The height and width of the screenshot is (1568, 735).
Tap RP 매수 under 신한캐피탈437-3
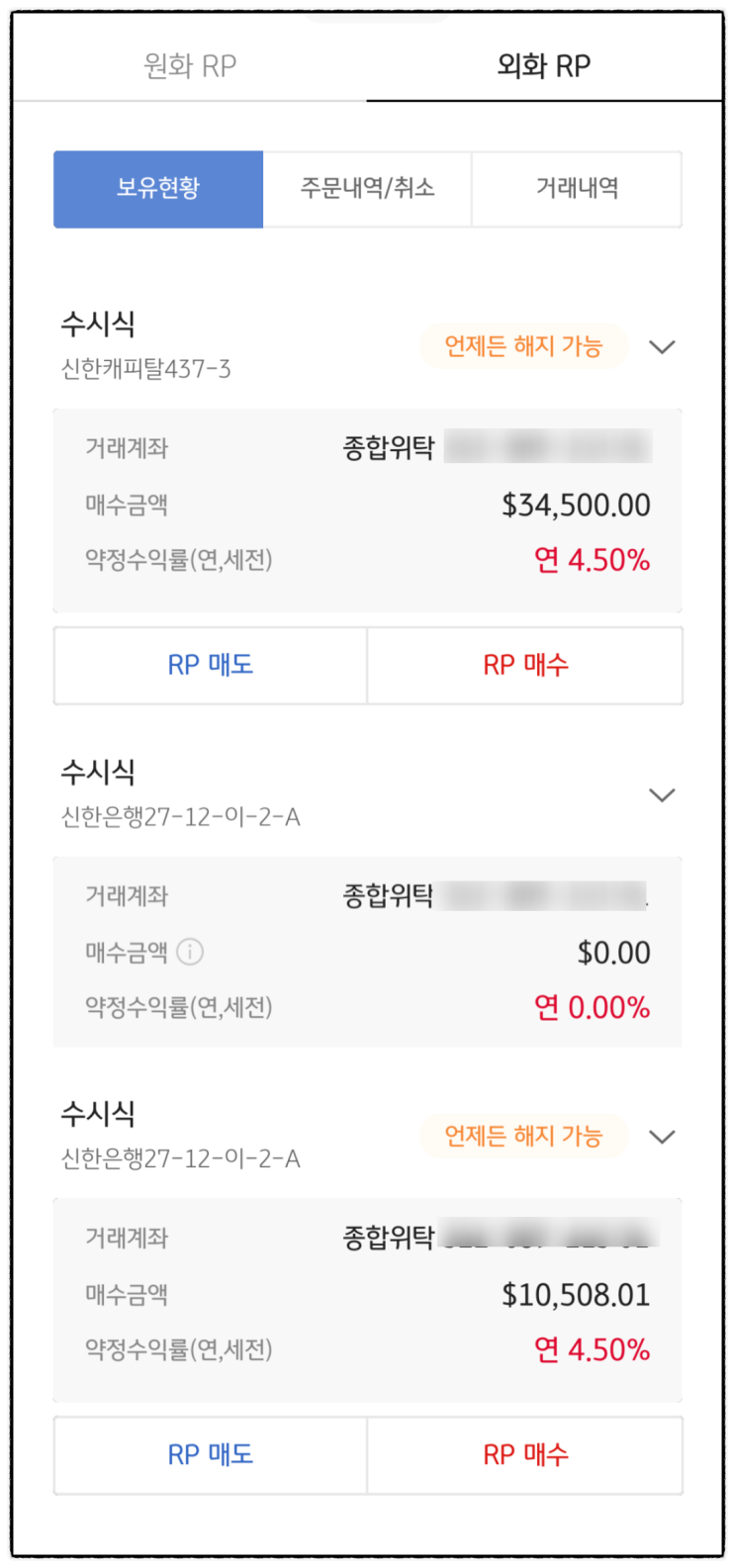(525, 665)
